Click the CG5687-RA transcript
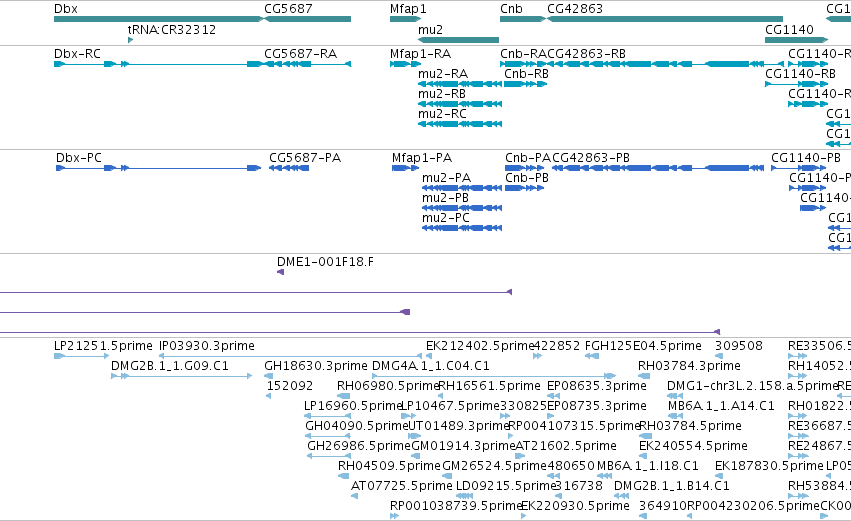The height and width of the screenshot is (521, 851). coord(307,64)
